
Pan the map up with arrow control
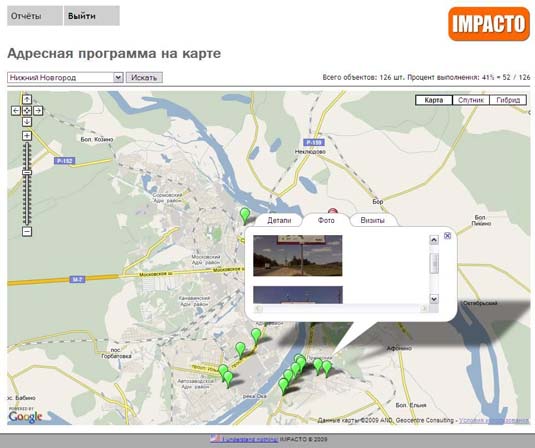pyautogui.click(x=27, y=99)
